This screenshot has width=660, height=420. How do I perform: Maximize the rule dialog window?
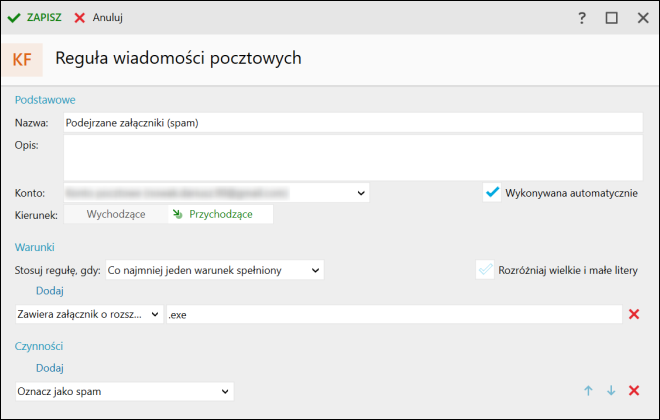point(612,18)
